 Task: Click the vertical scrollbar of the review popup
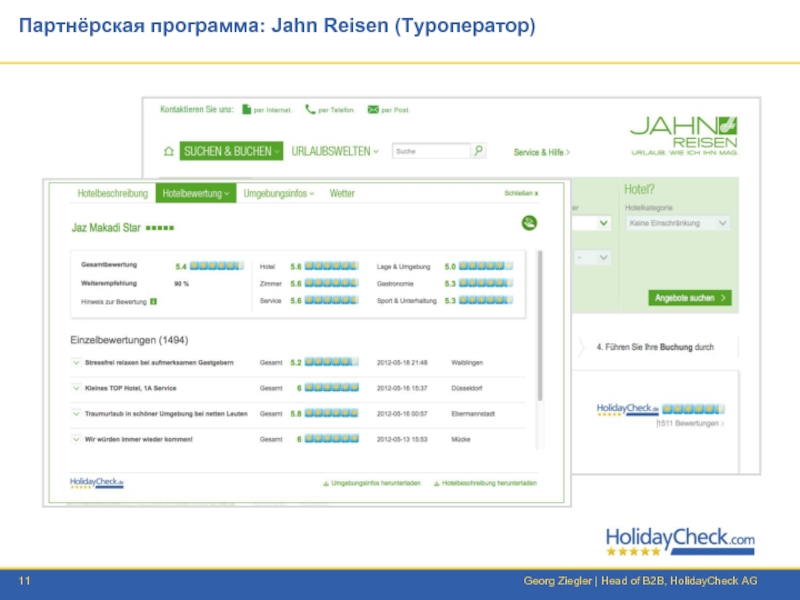540,326
